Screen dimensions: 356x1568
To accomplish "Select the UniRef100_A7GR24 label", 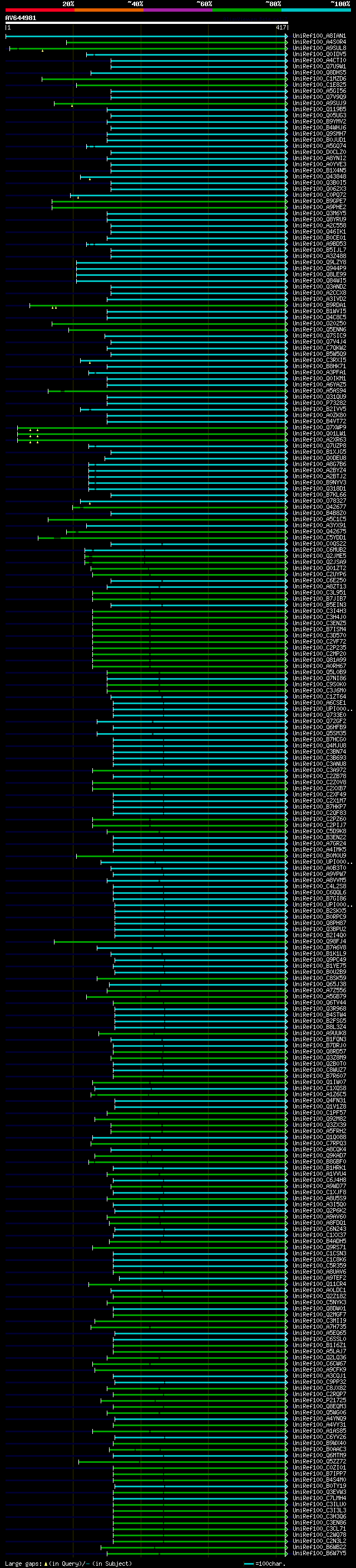I will pyautogui.click(x=319, y=844).
